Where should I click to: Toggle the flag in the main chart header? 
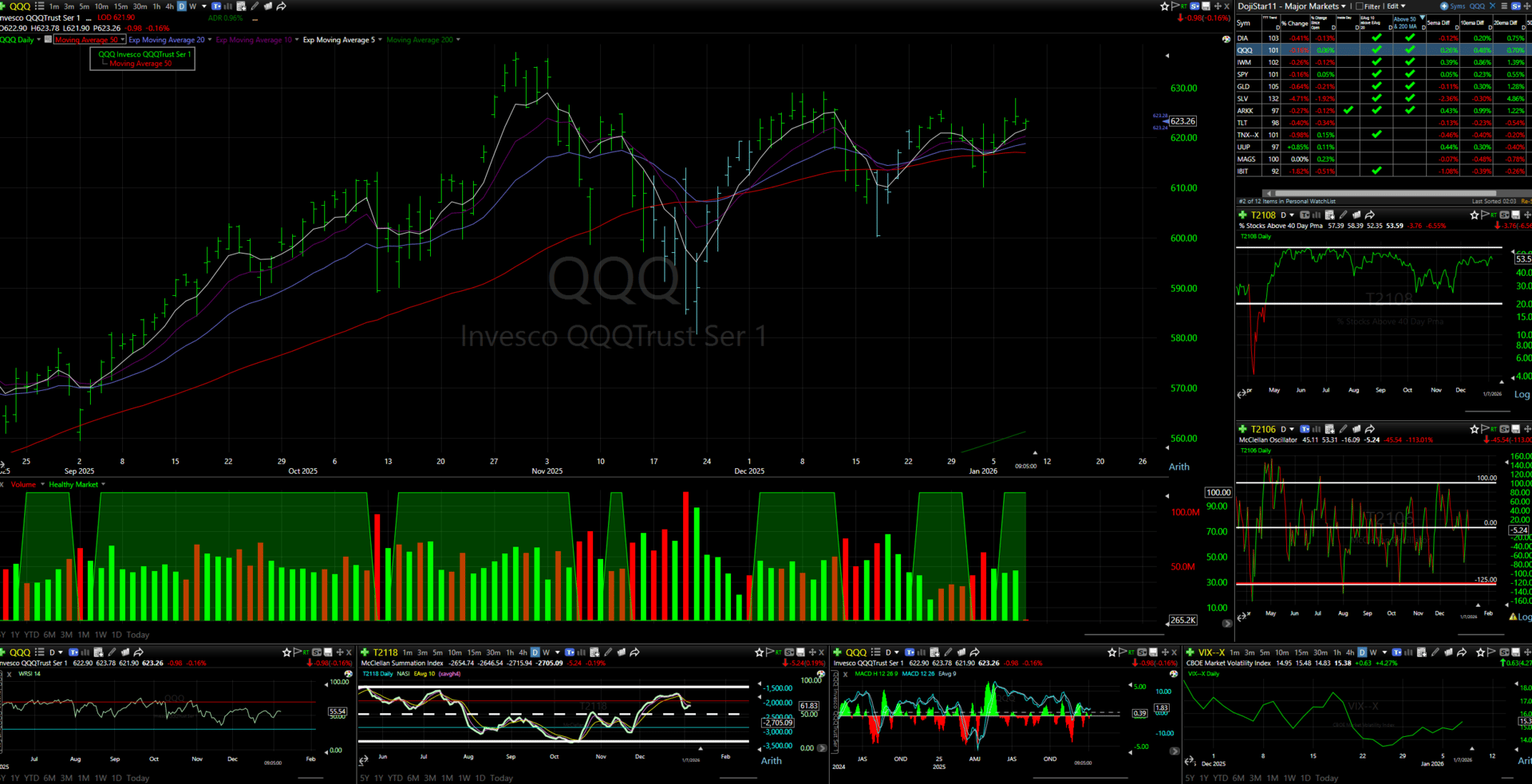tap(1175, 6)
